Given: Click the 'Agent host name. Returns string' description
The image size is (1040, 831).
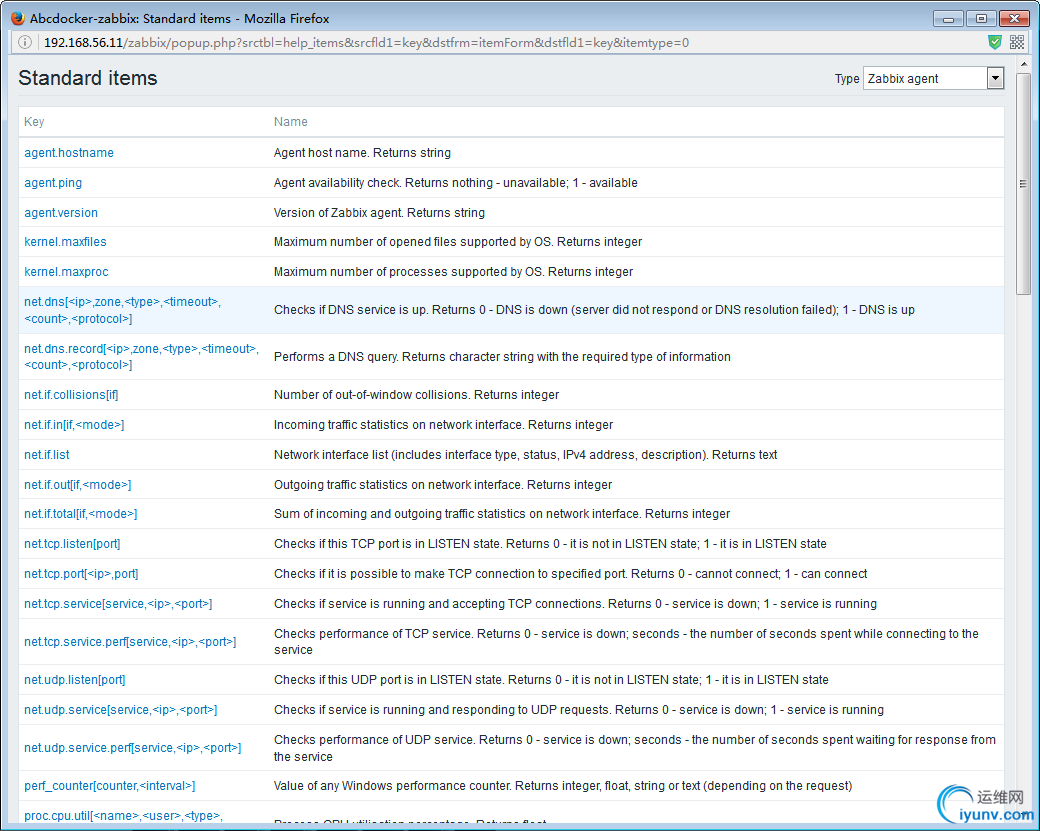Looking at the screenshot, I should [x=362, y=153].
